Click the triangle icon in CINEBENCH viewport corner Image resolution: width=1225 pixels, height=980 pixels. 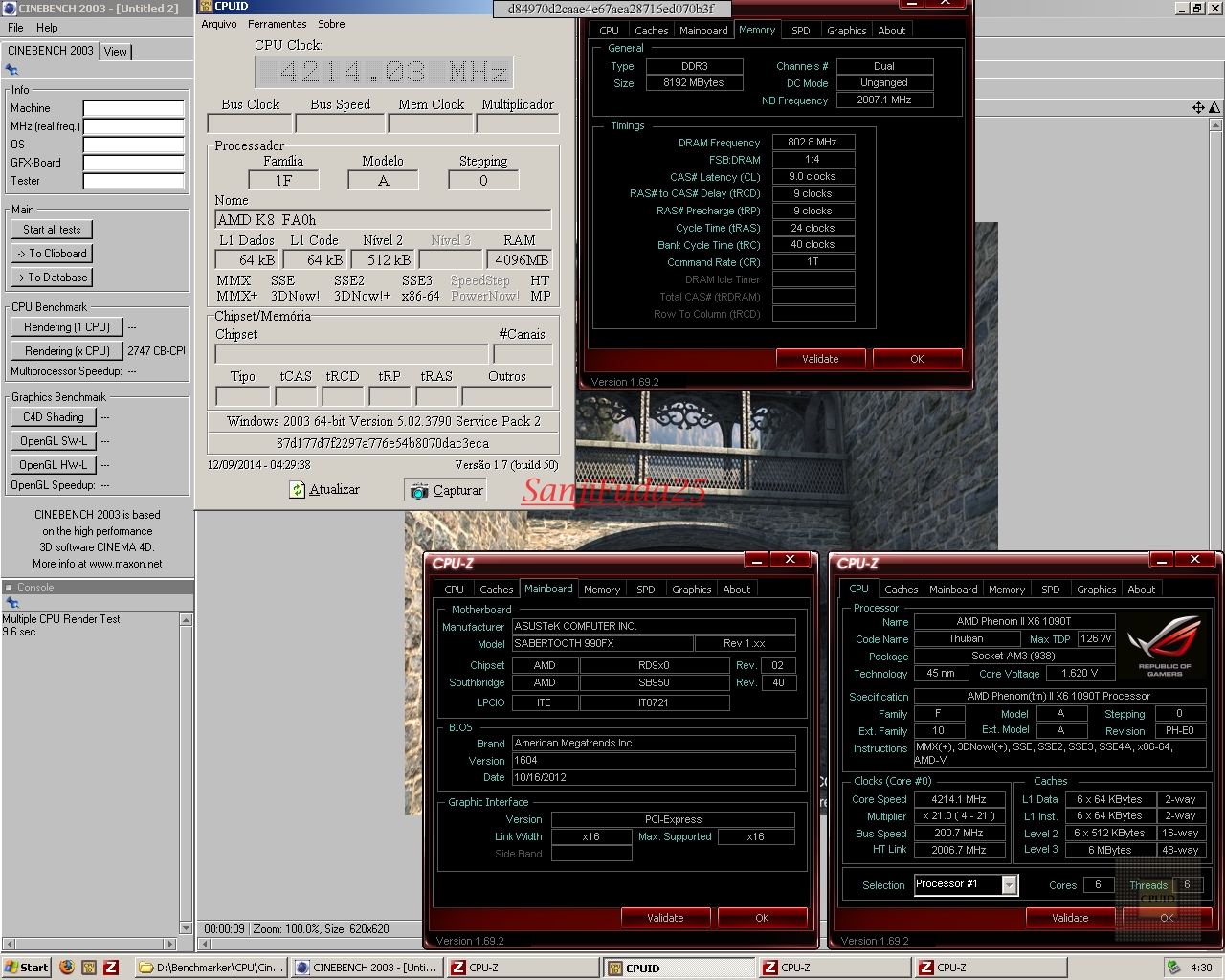click(x=1214, y=107)
